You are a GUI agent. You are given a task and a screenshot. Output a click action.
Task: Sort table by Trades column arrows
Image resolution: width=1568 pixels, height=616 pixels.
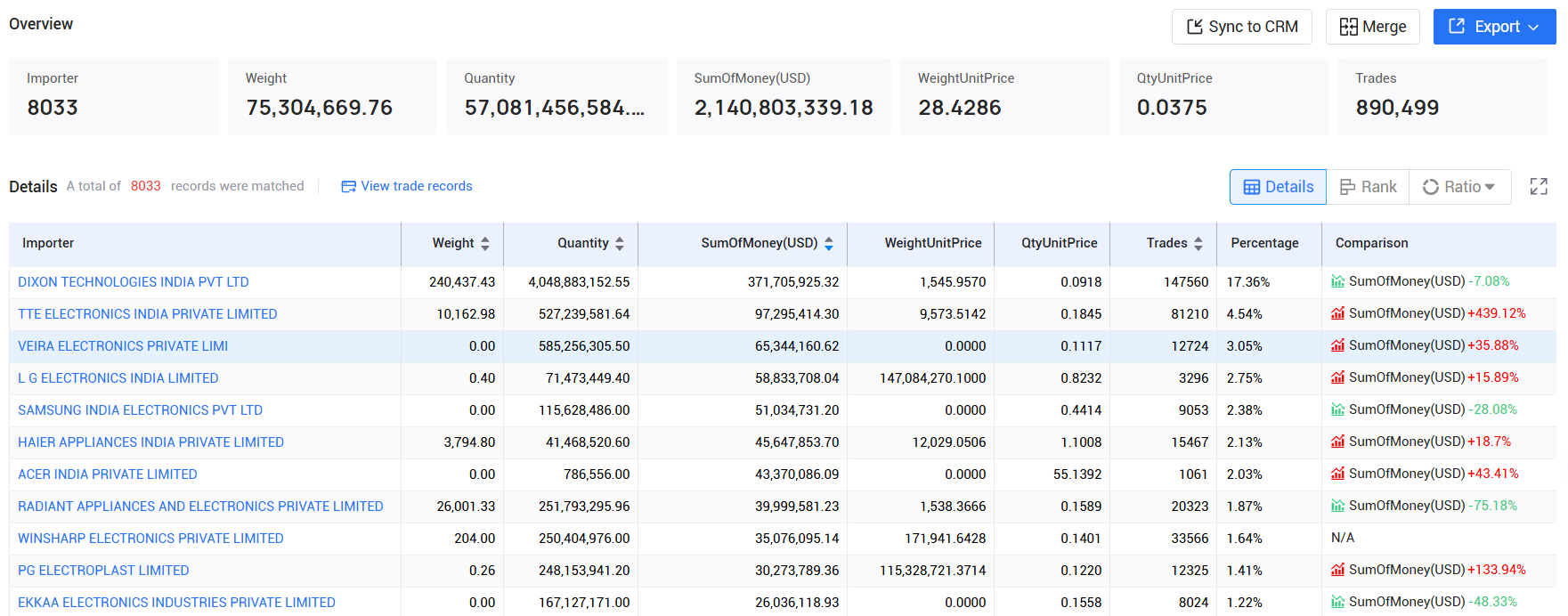click(x=1198, y=243)
